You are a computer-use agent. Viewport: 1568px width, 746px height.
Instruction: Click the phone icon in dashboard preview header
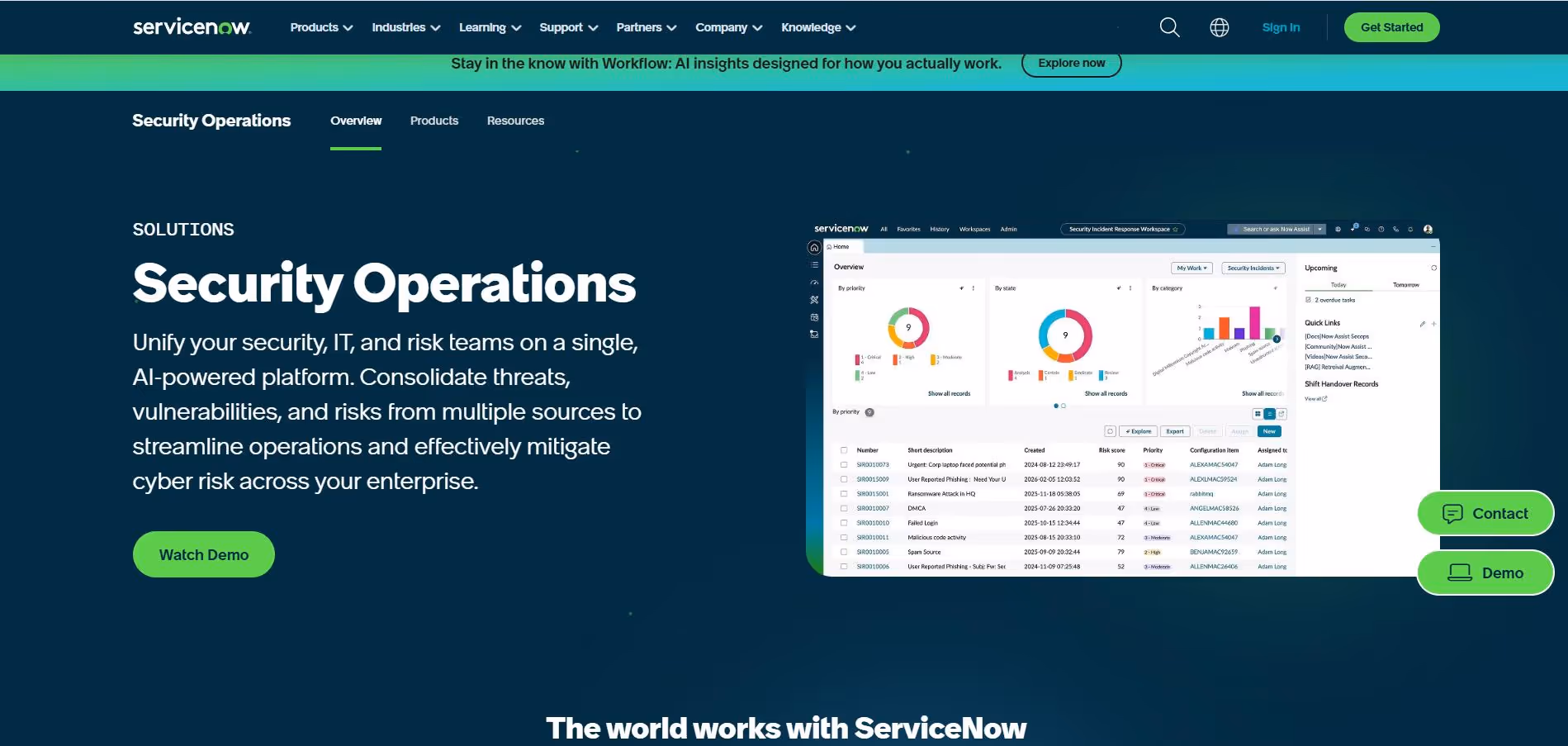click(1395, 230)
